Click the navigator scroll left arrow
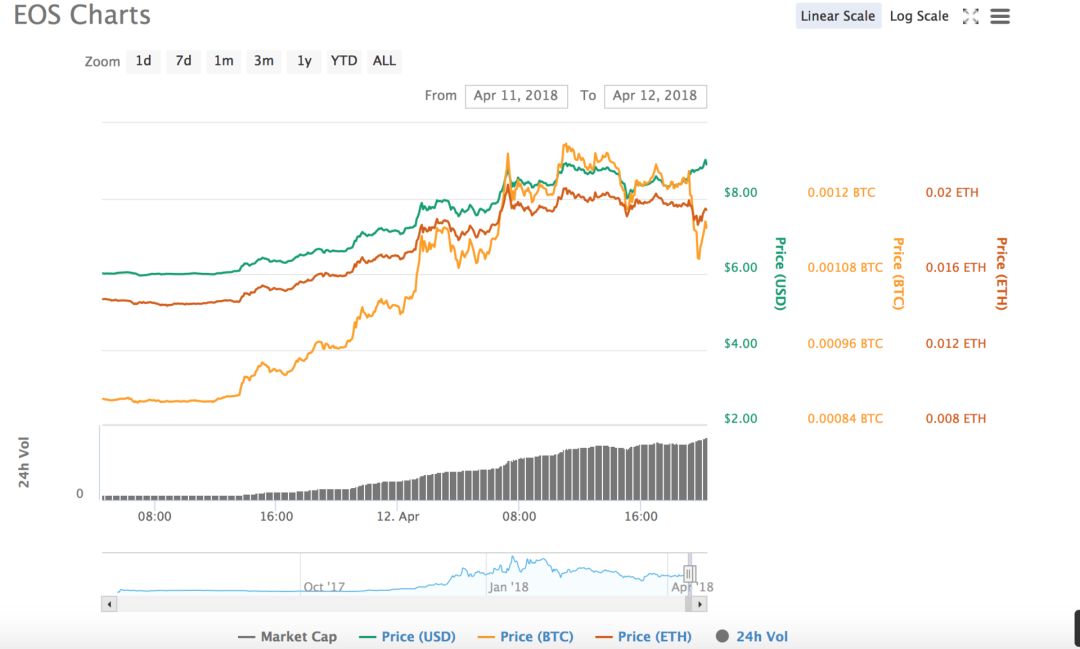Image resolution: width=1080 pixels, height=649 pixels. coord(109,604)
